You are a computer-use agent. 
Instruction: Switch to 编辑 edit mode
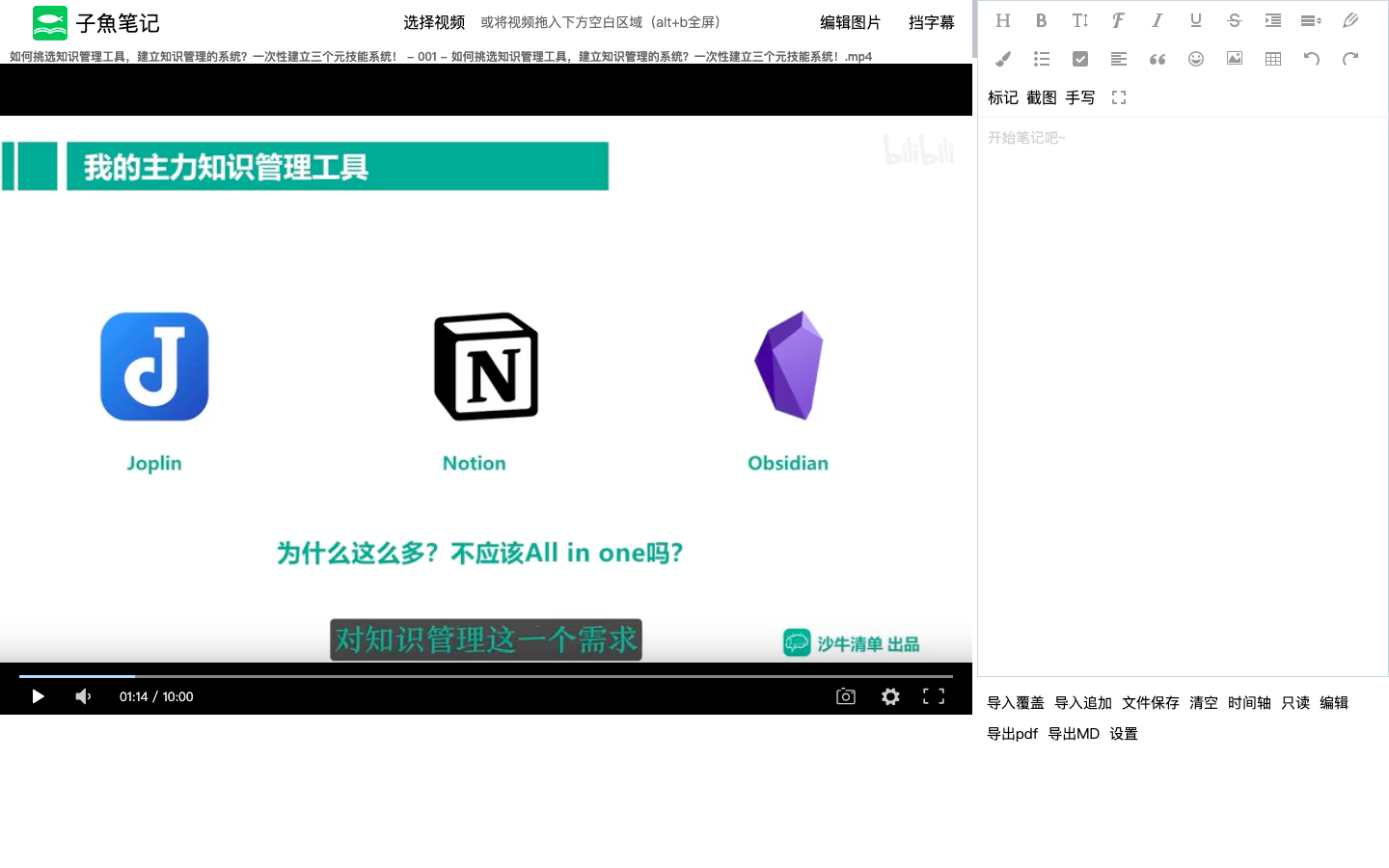tap(1333, 703)
